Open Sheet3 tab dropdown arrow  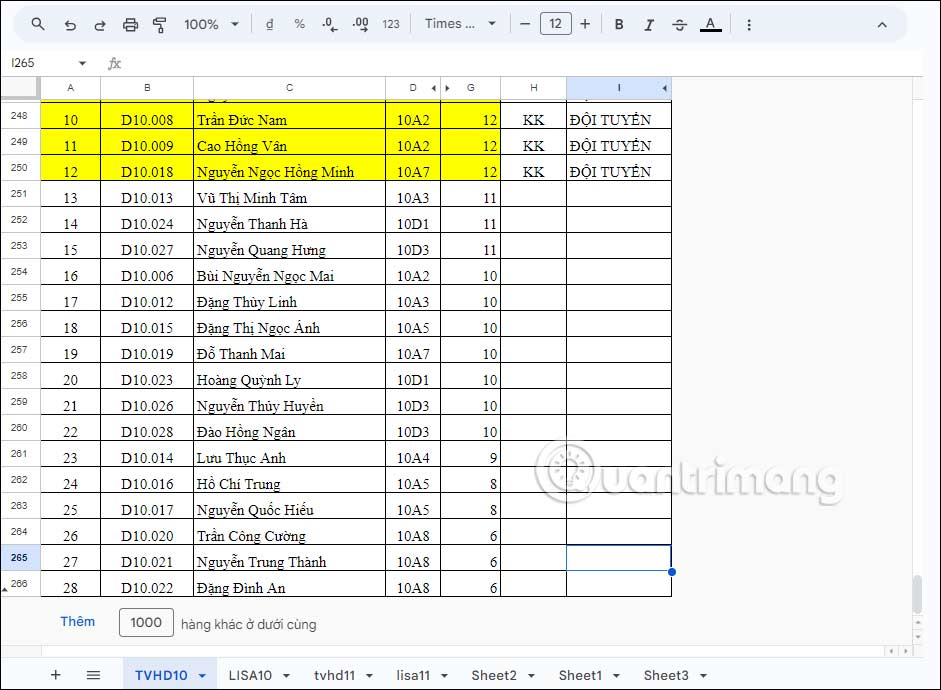703,676
